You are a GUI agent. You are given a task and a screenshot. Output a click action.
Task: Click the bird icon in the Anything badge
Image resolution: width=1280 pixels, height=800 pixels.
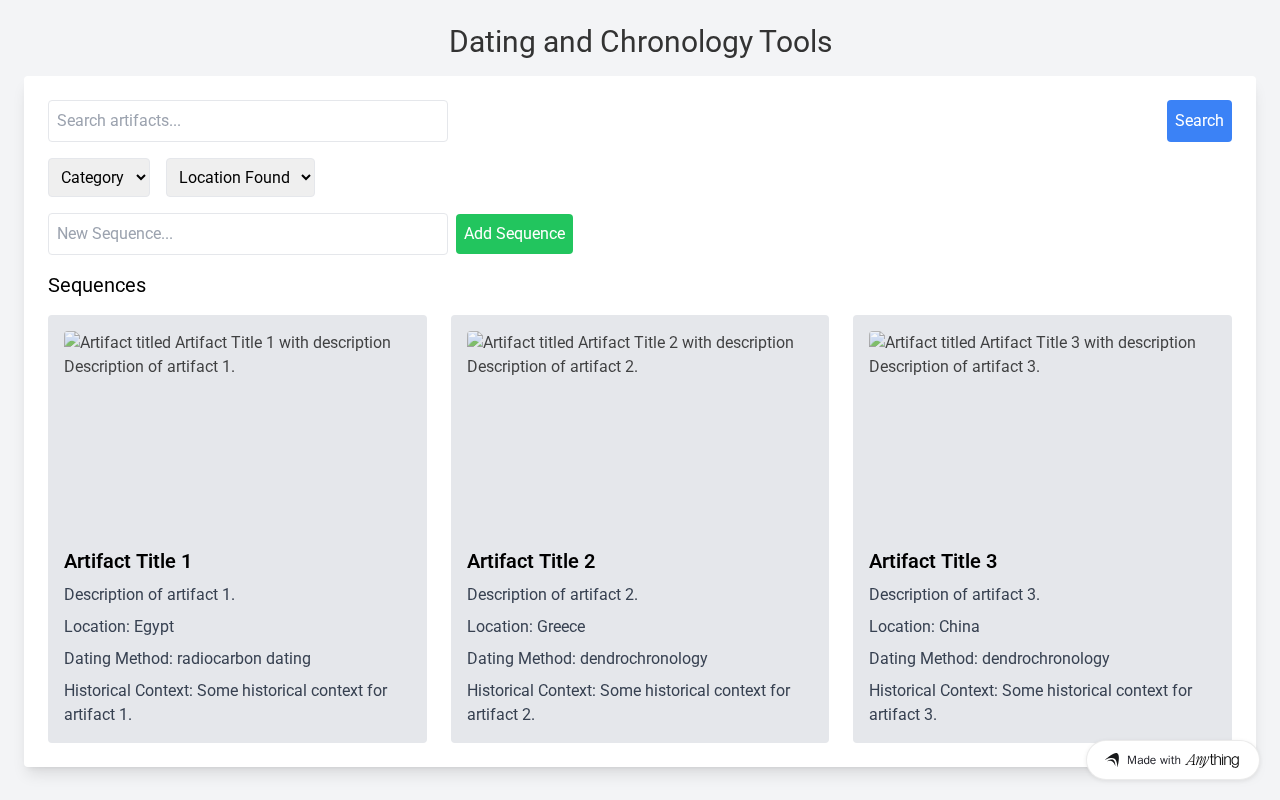1112,760
